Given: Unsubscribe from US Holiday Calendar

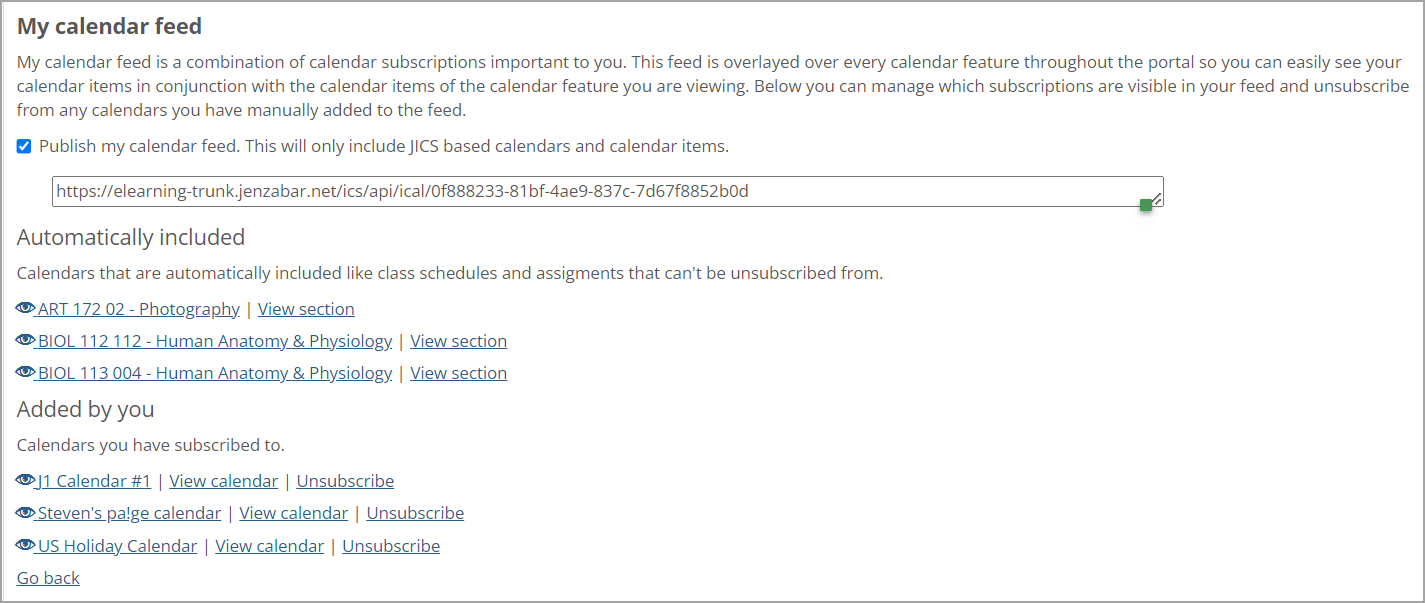Looking at the screenshot, I should (391, 546).
